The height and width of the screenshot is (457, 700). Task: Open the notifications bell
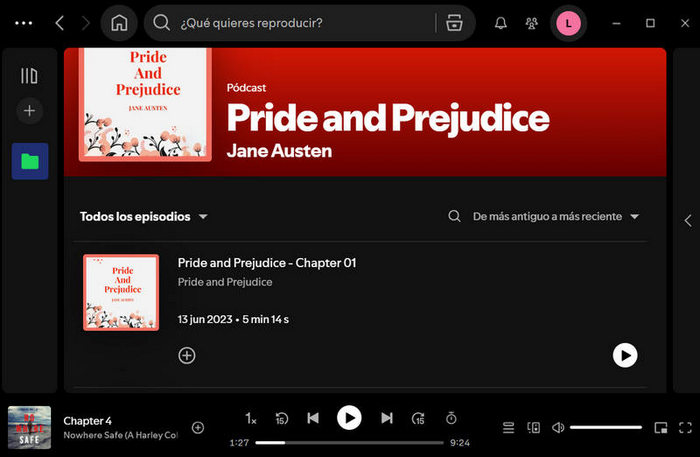[x=500, y=23]
